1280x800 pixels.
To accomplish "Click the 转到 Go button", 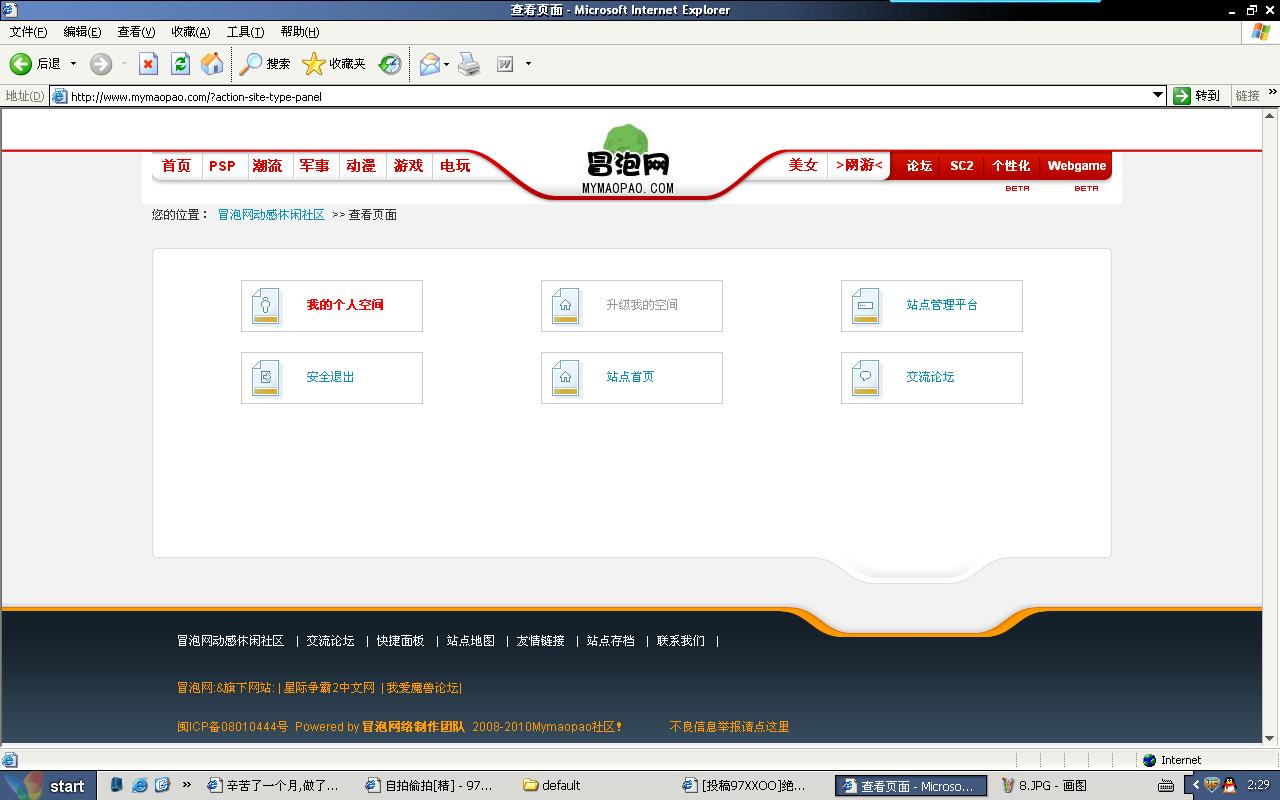I will (1197, 96).
